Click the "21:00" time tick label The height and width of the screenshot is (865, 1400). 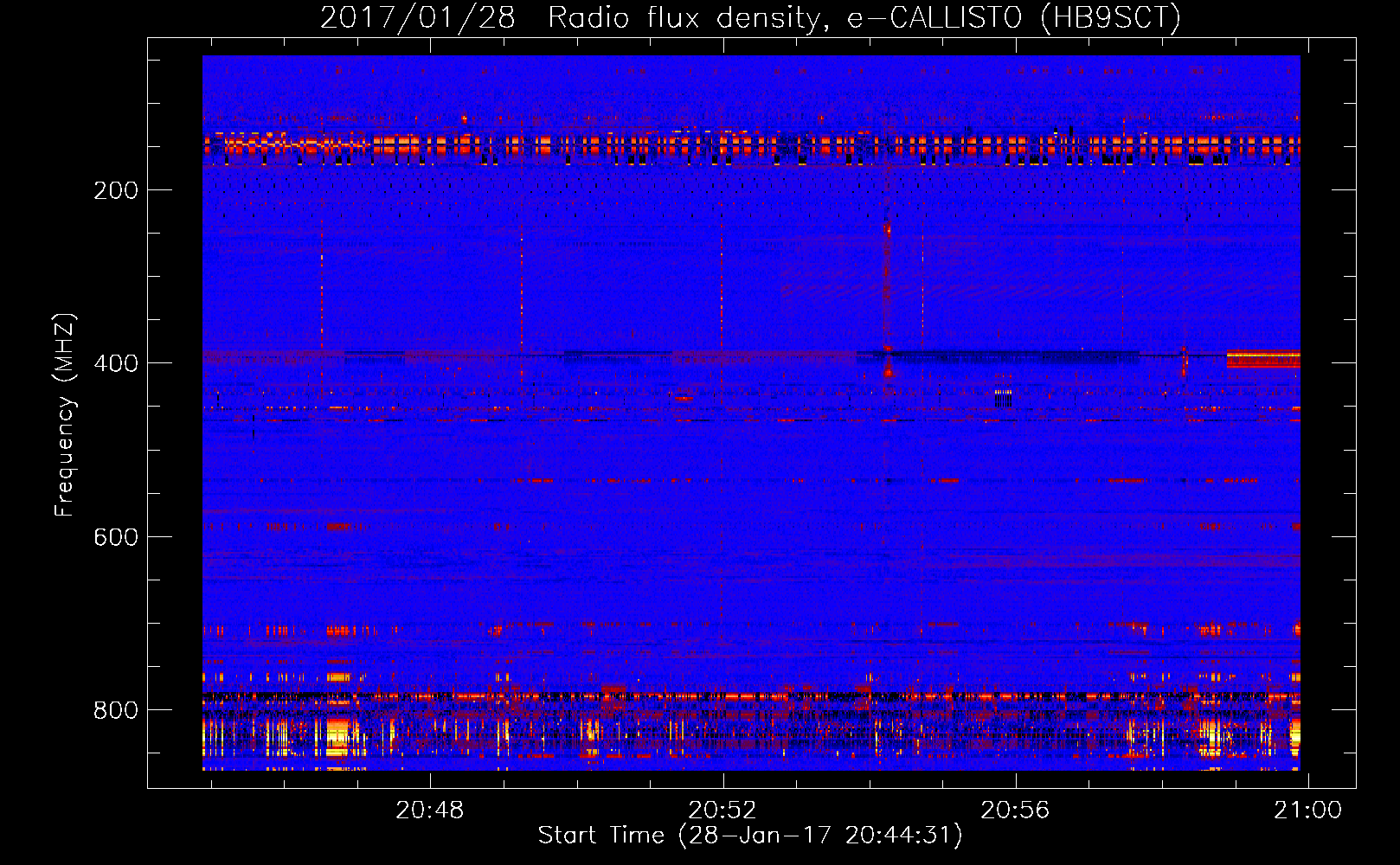click(x=1307, y=810)
